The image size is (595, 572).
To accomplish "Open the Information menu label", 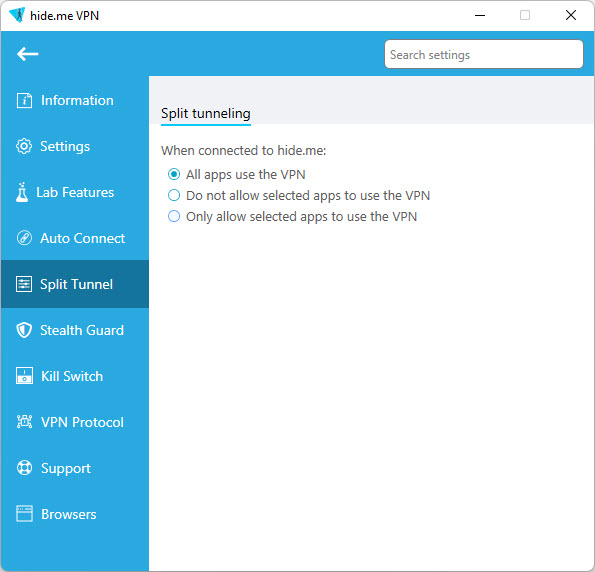I will pyautogui.click(x=77, y=100).
